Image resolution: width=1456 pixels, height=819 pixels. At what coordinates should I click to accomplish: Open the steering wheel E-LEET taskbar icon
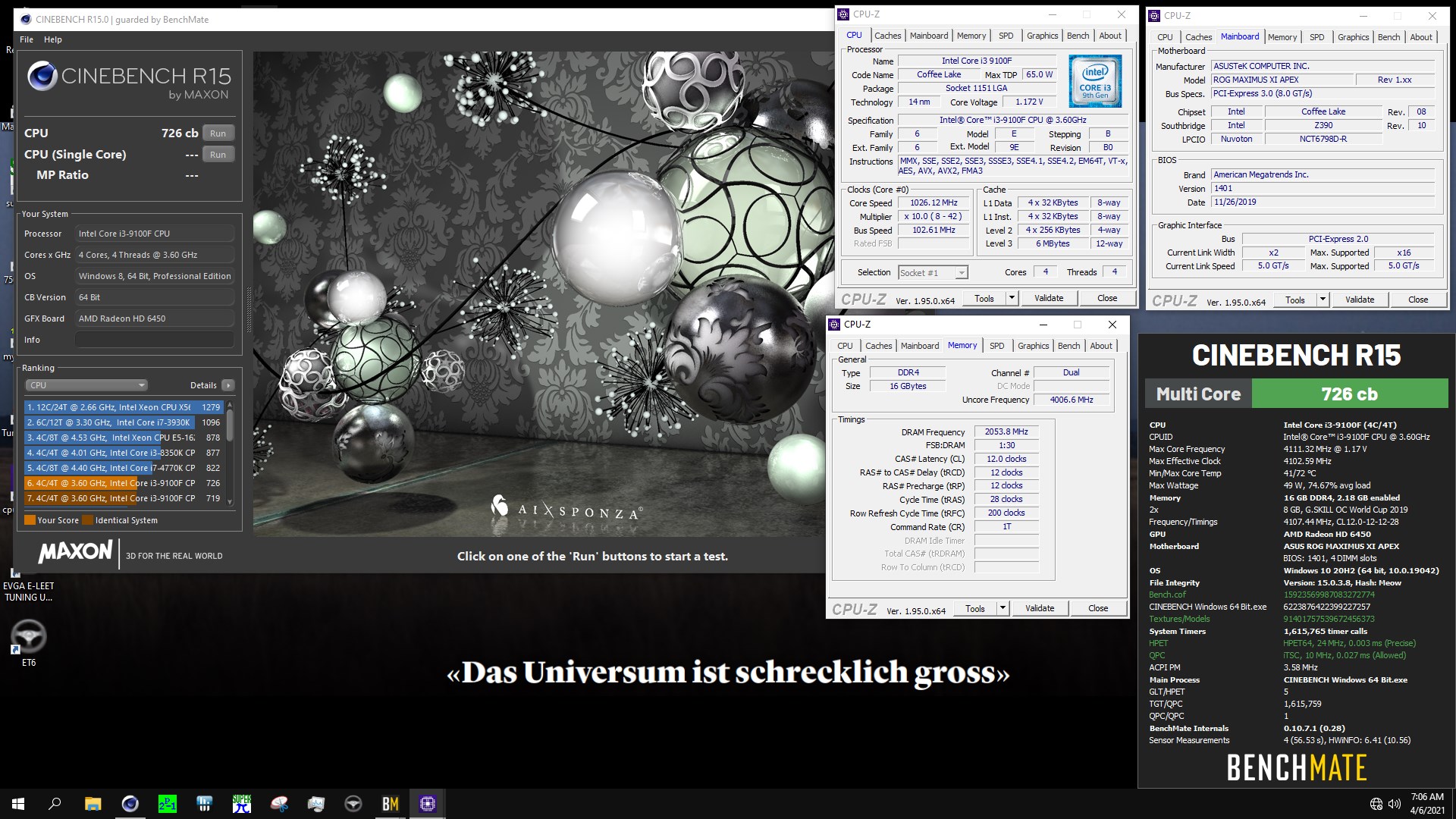[x=353, y=804]
